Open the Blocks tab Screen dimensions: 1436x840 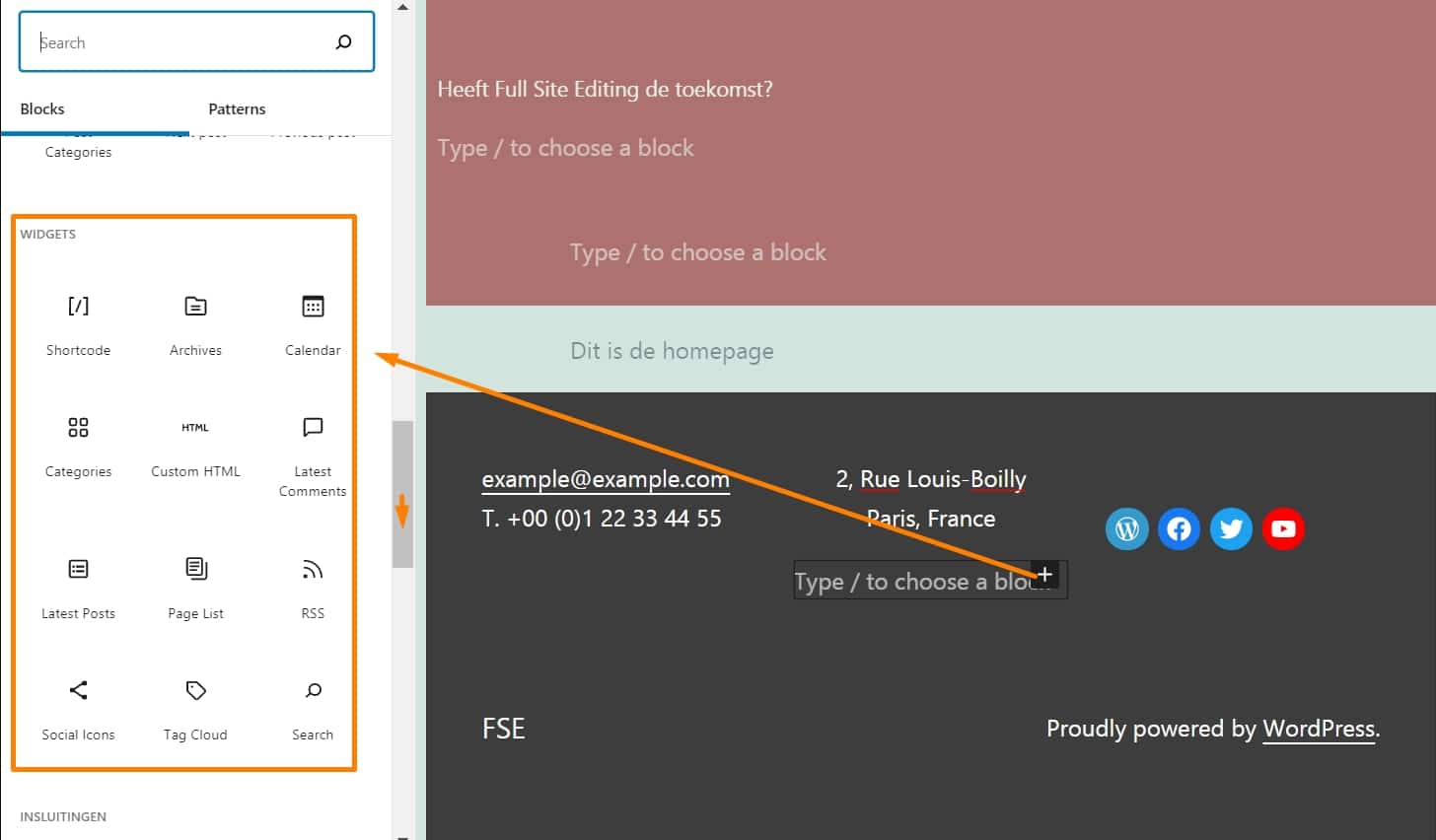pos(42,108)
